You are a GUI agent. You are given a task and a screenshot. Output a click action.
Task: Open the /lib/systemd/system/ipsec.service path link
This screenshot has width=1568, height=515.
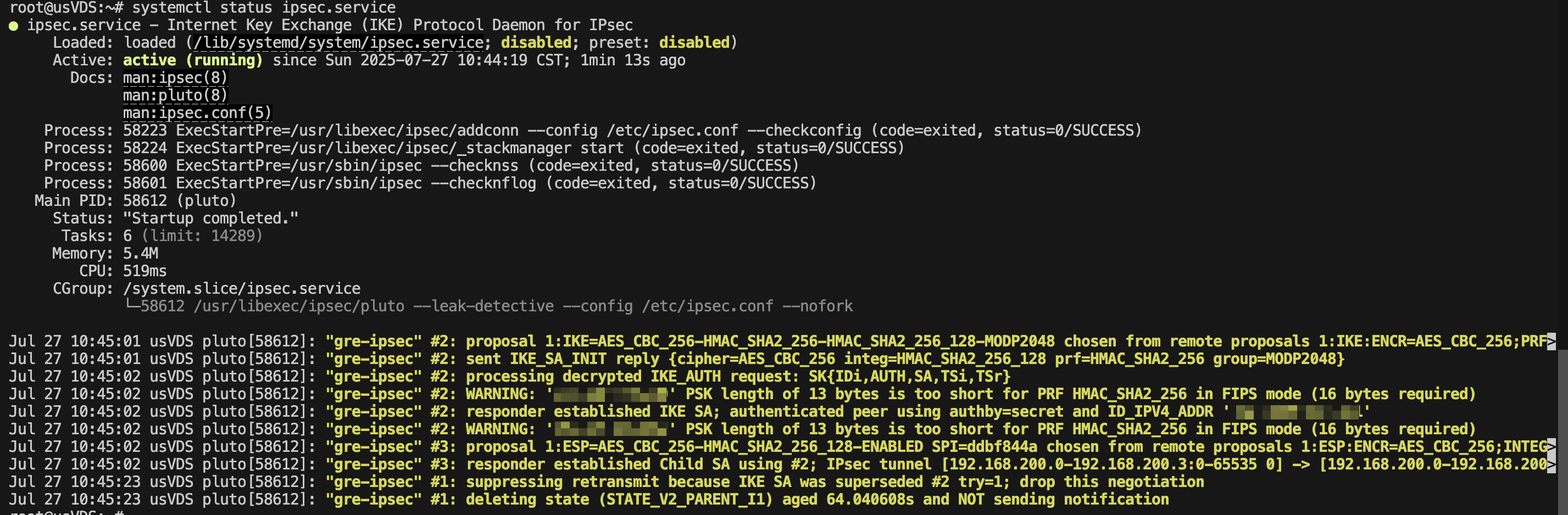[x=338, y=43]
